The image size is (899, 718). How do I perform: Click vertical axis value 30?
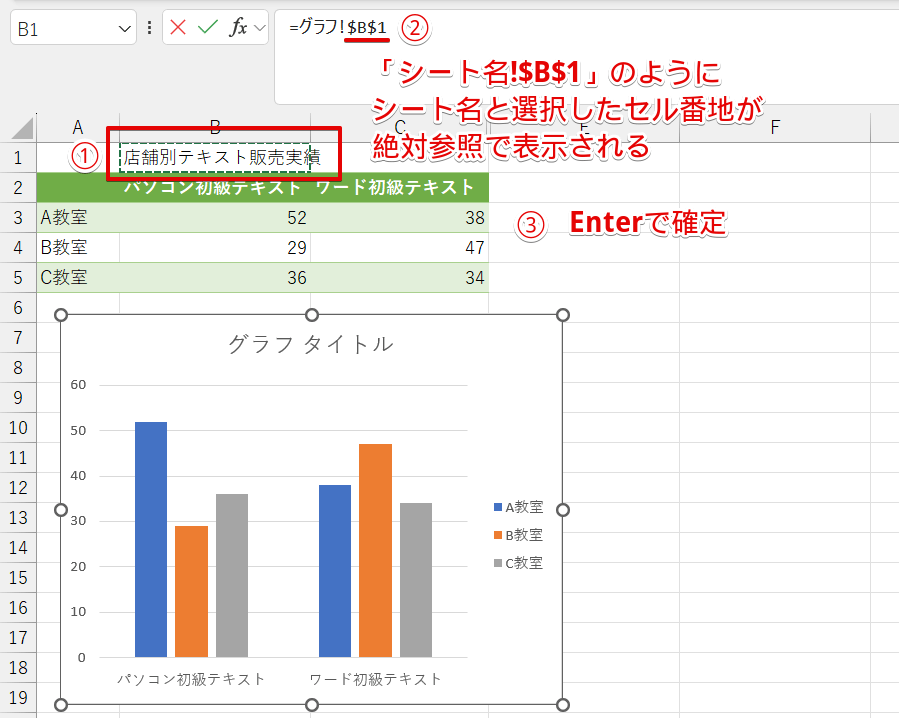click(79, 521)
